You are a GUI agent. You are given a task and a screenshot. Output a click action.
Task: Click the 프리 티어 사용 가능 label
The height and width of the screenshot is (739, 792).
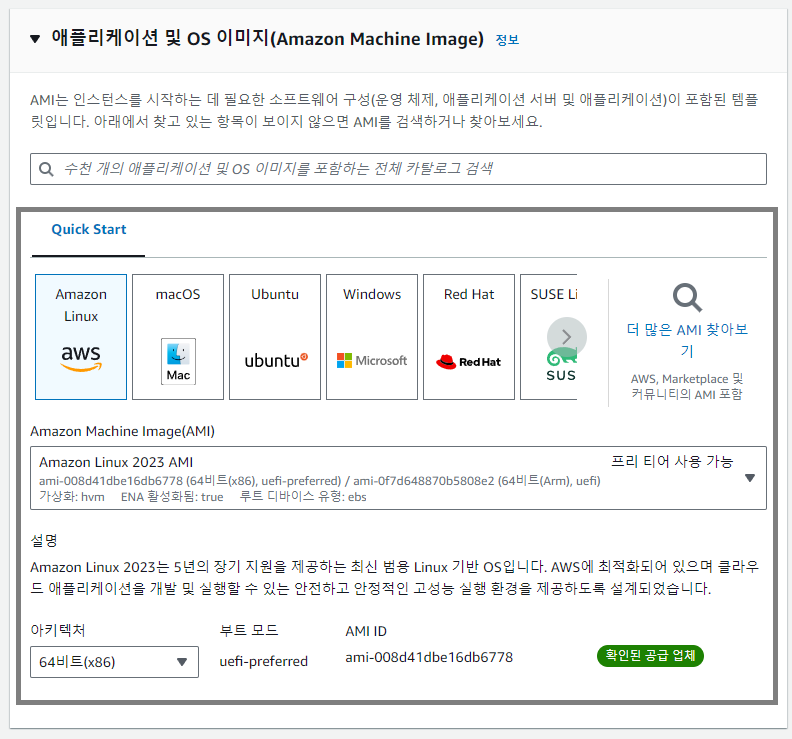672,461
